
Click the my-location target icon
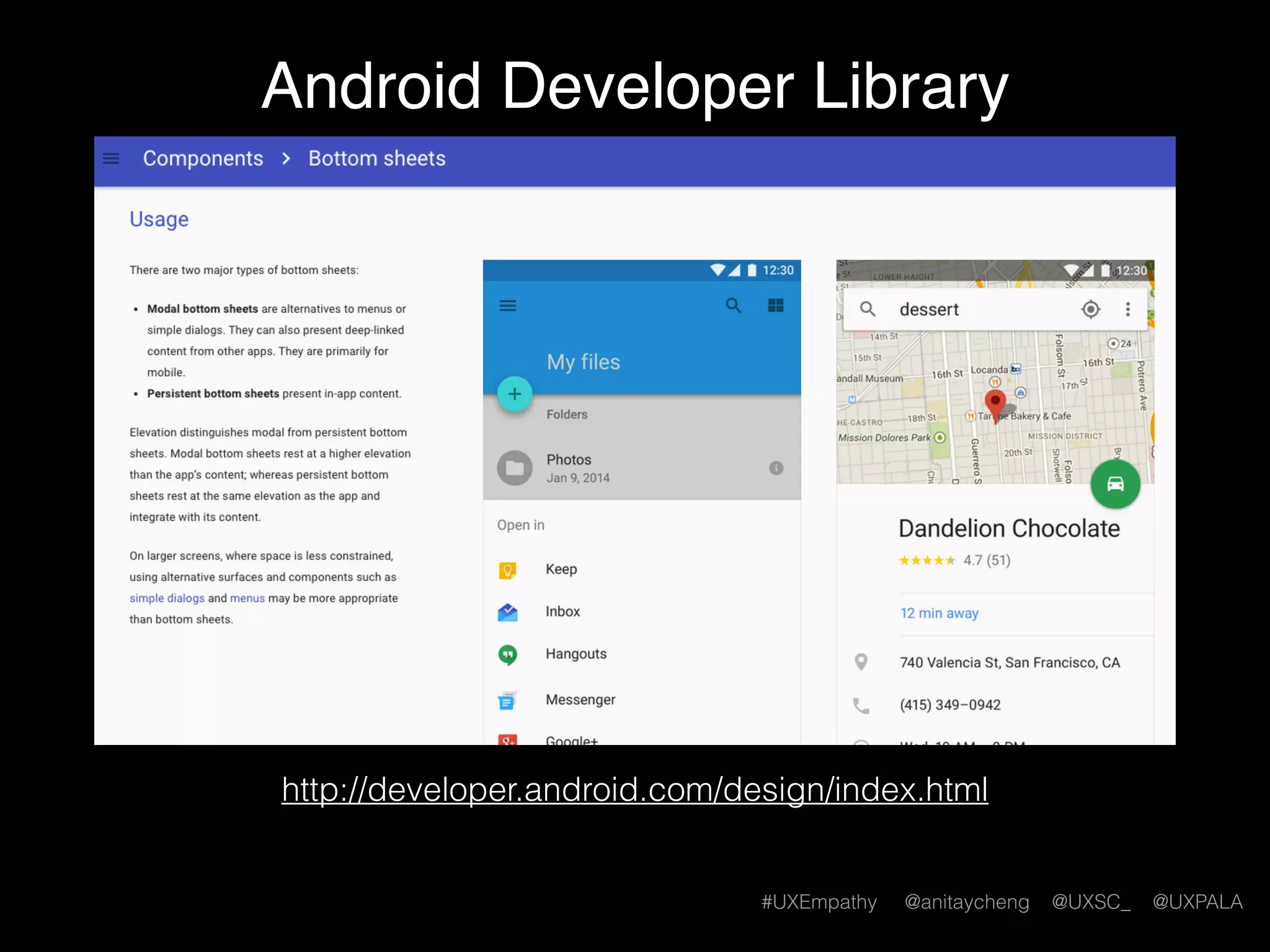click(1090, 309)
